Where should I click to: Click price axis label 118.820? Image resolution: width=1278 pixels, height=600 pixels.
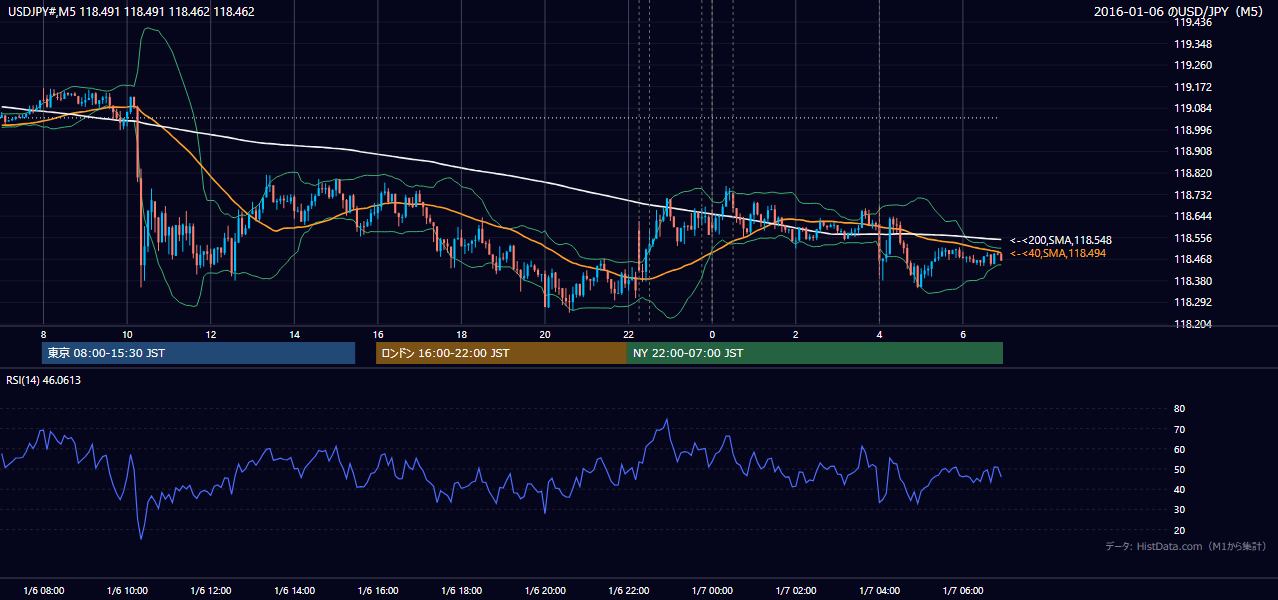pyautogui.click(x=1192, y=173)
